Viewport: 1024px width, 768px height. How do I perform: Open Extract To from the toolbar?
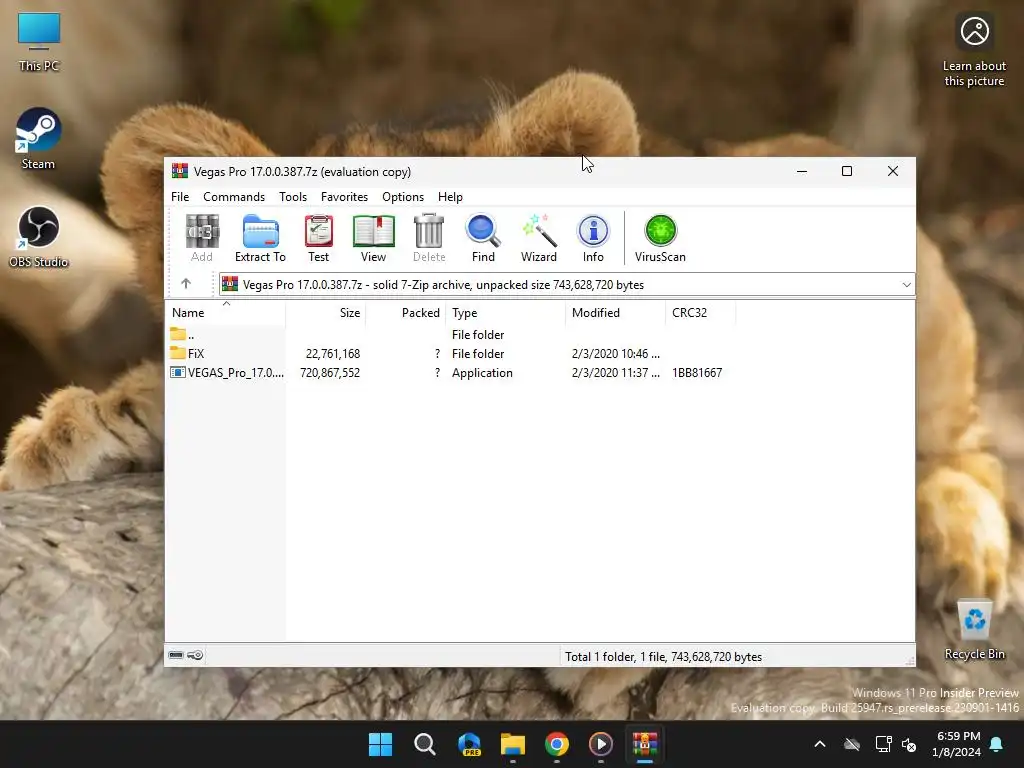click(260, 238)
